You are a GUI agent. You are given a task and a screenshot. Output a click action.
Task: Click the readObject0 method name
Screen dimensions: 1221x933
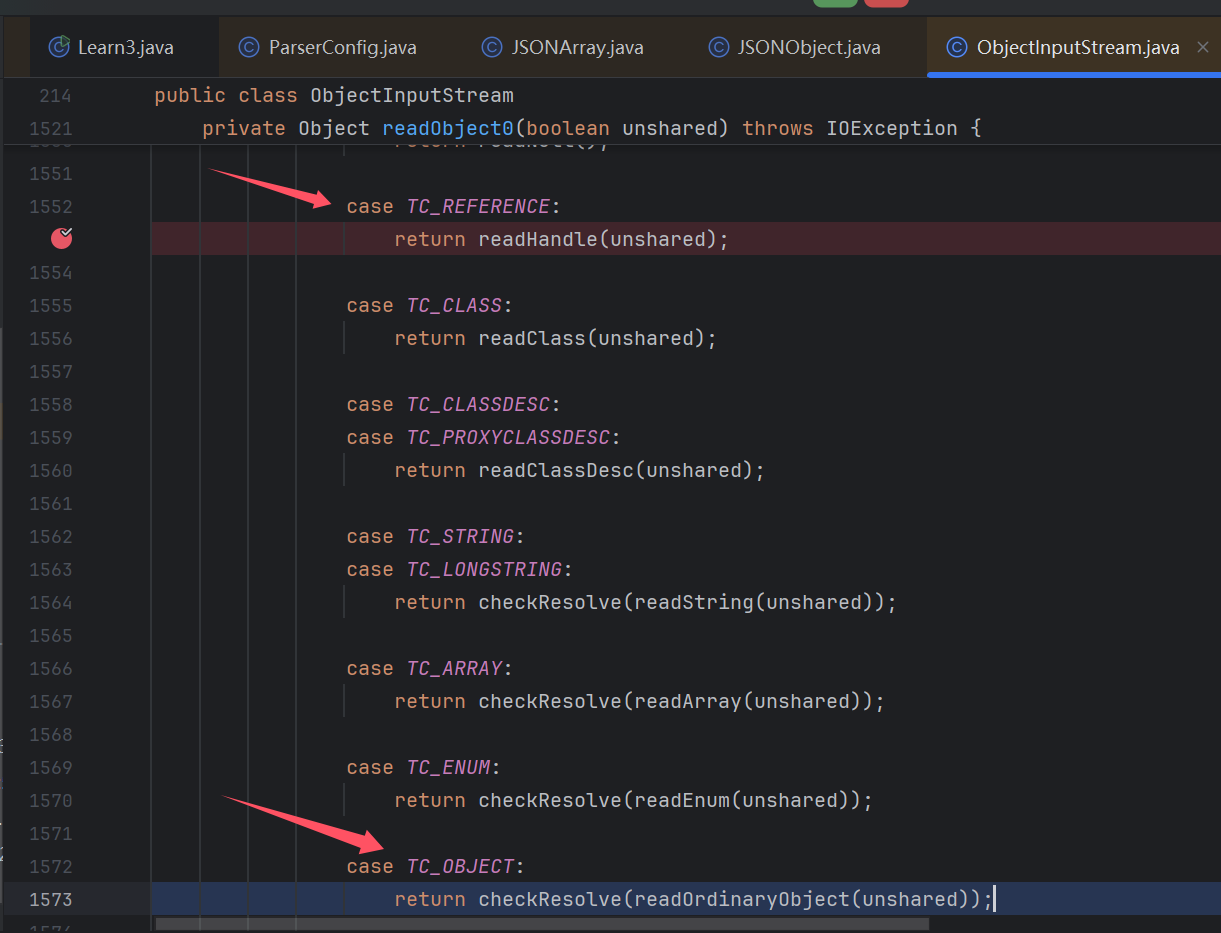pos(448,128)
